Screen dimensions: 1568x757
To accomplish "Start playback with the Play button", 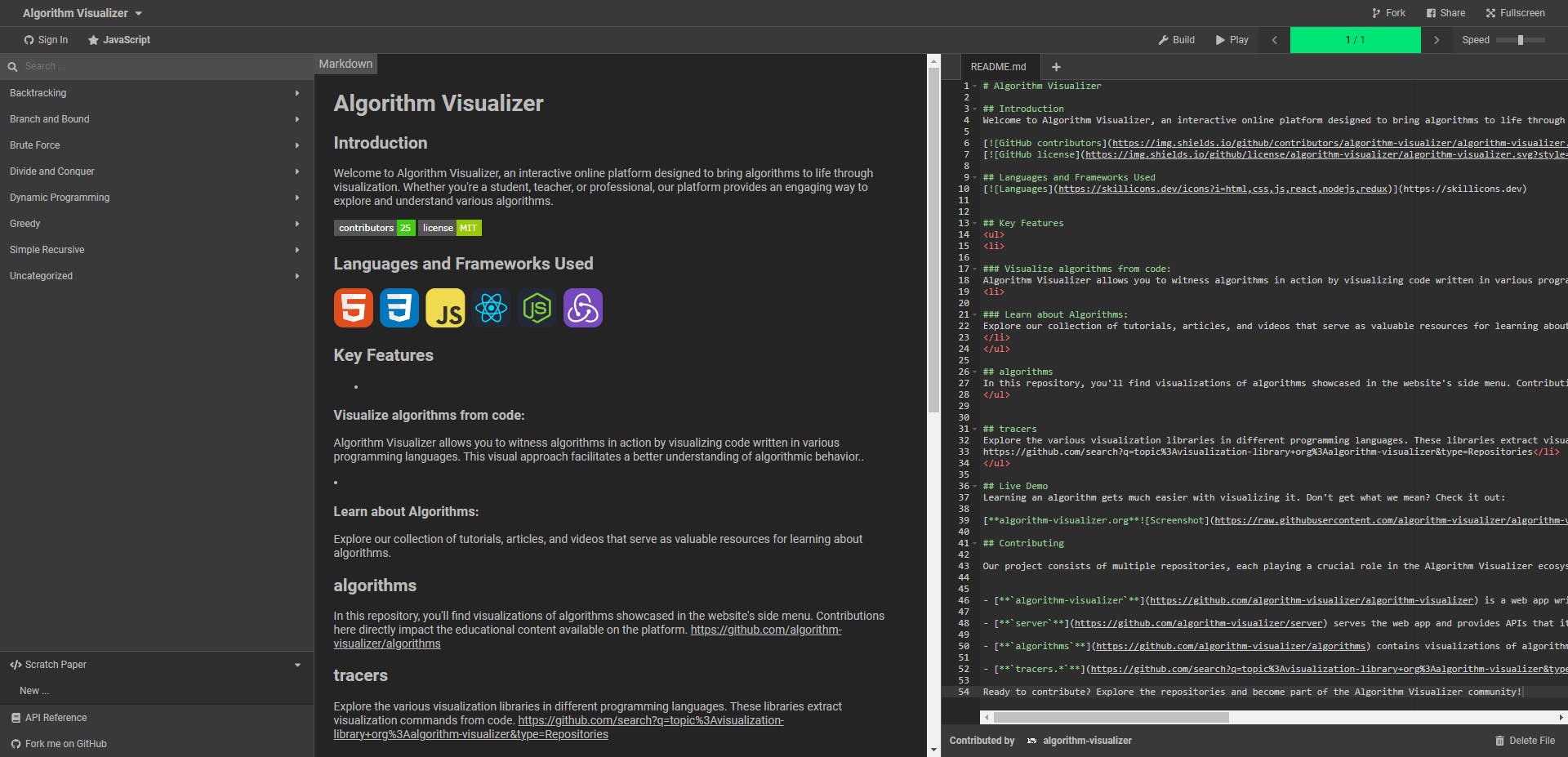I will [x=1232, y=40].
